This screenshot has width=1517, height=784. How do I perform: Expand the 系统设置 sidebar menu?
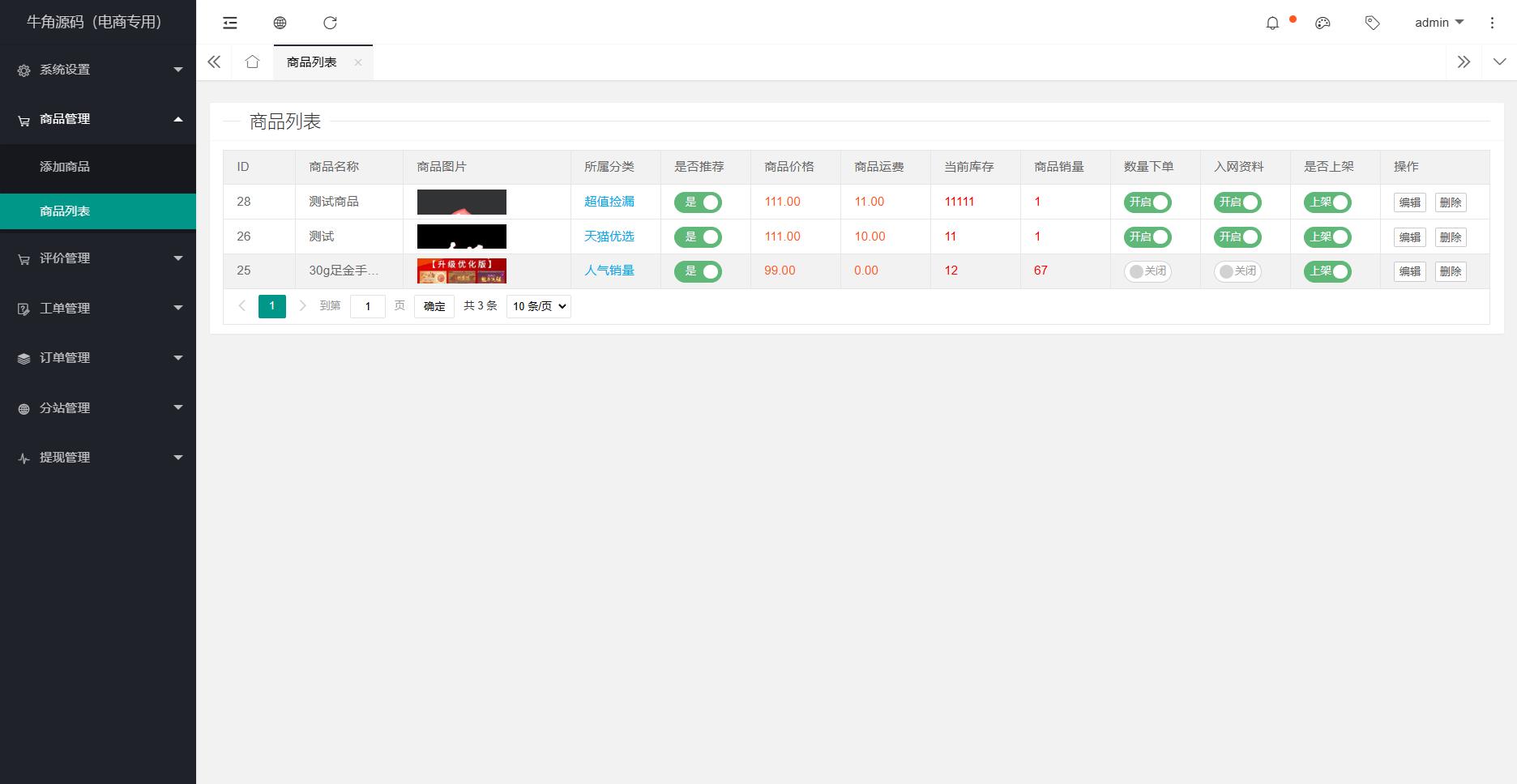pos(98,70)
